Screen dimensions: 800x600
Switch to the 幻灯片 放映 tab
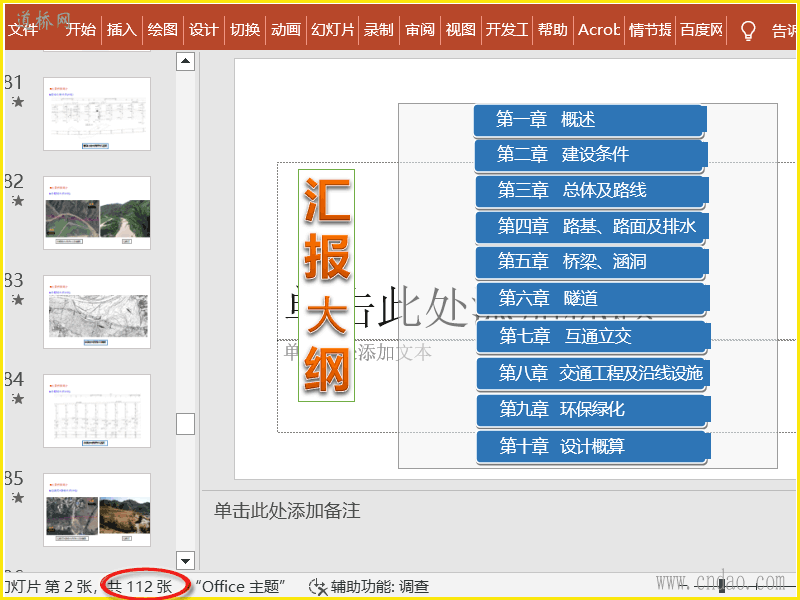(333, 30)
